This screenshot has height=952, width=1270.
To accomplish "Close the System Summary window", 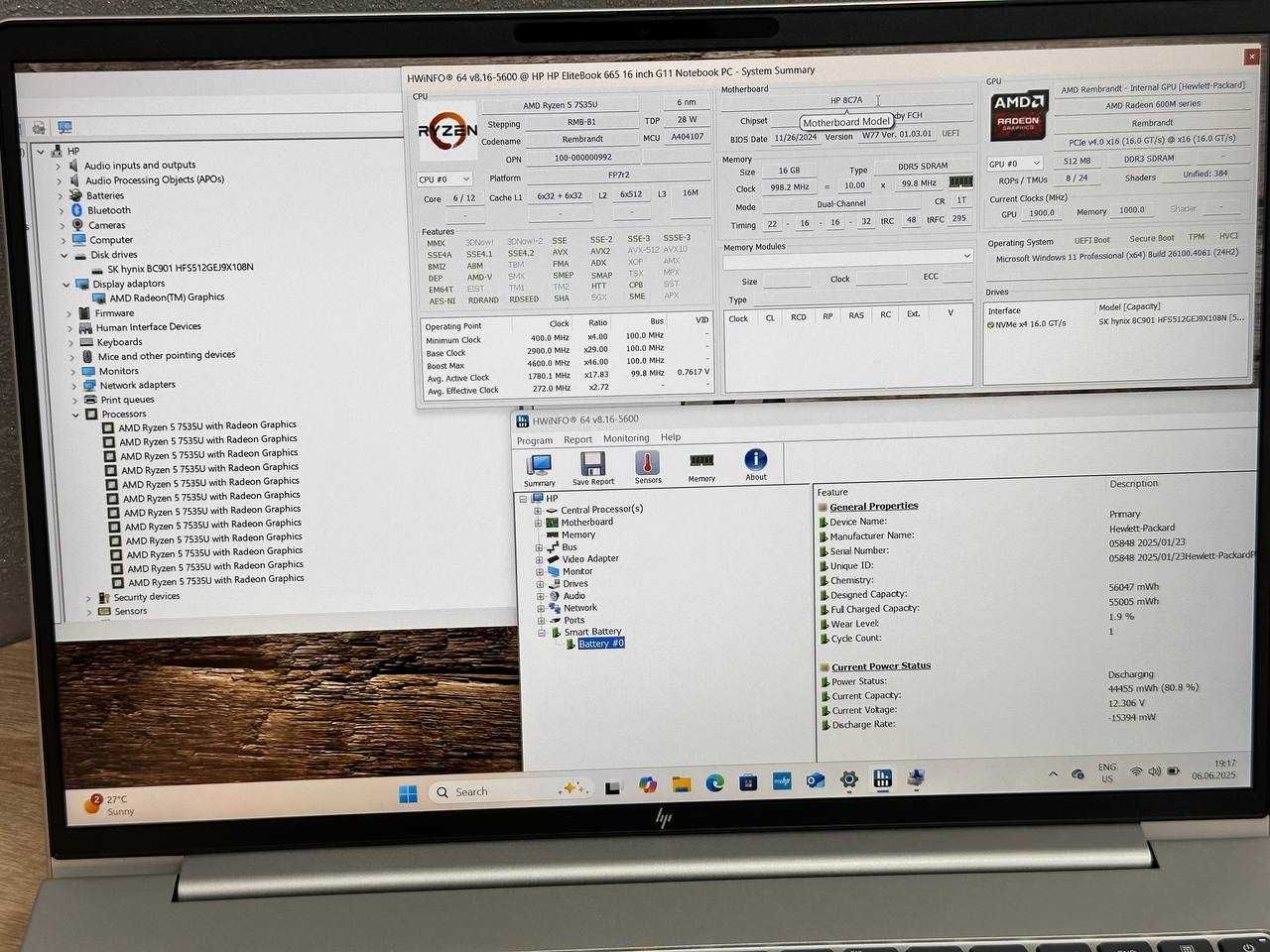I will 1251,59.
